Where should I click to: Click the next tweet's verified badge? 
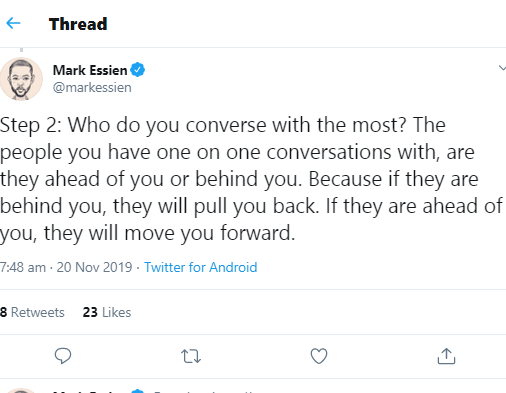(x=137, y=391)
